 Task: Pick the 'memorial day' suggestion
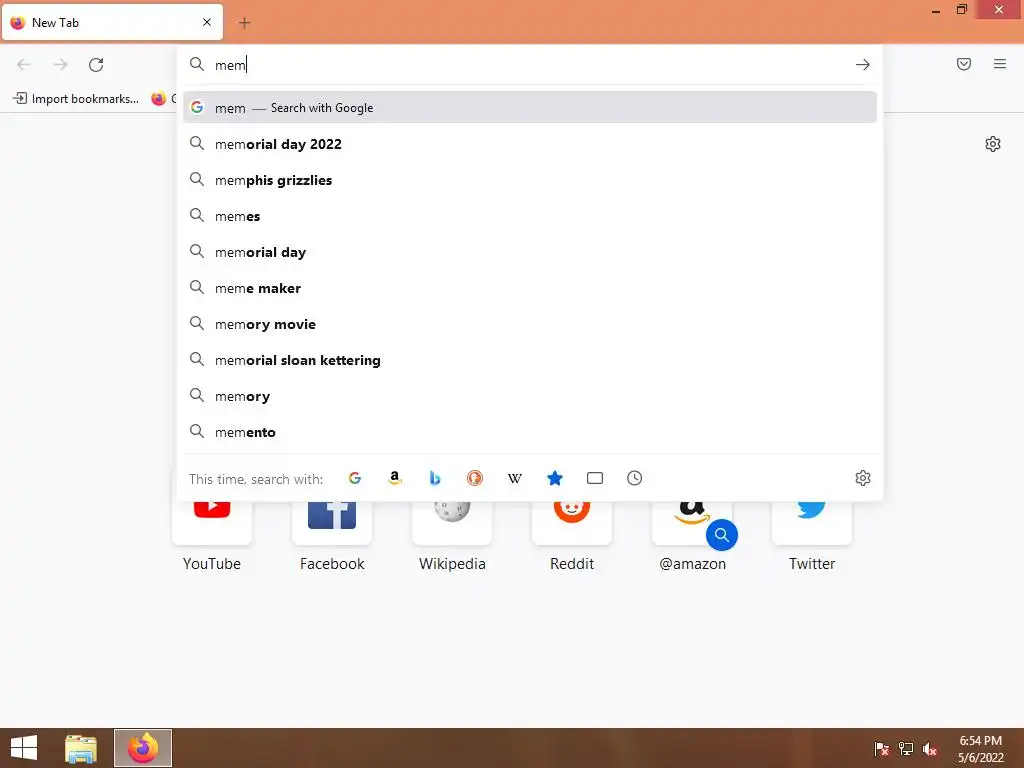coord(530,252)
